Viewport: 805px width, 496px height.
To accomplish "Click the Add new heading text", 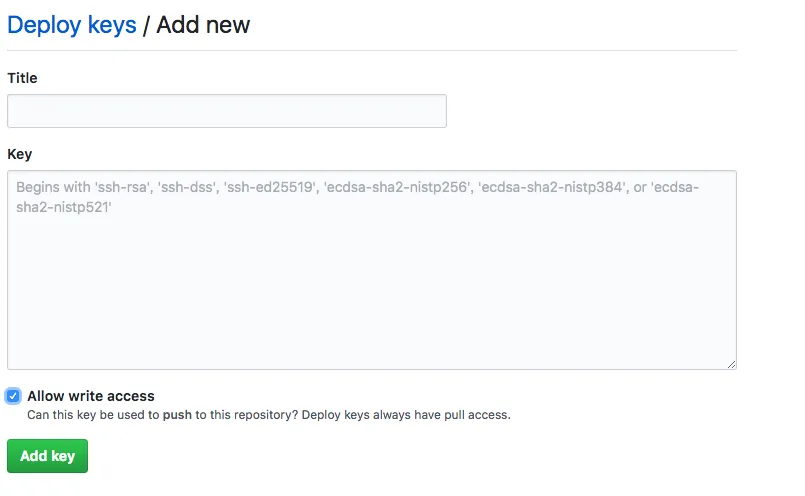I will click(203, 25).
